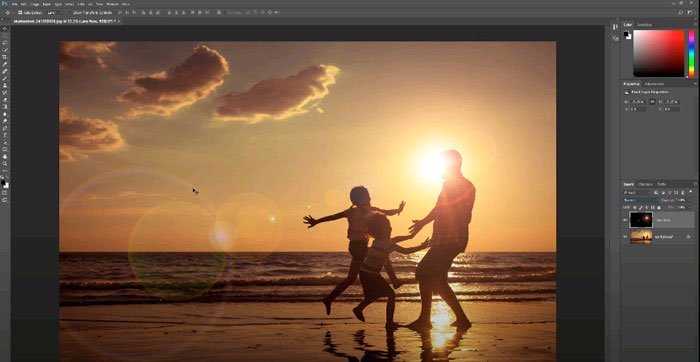
Task: Switch to the Swatches tab
Action: pyautogui.click(x=644, y=25)
